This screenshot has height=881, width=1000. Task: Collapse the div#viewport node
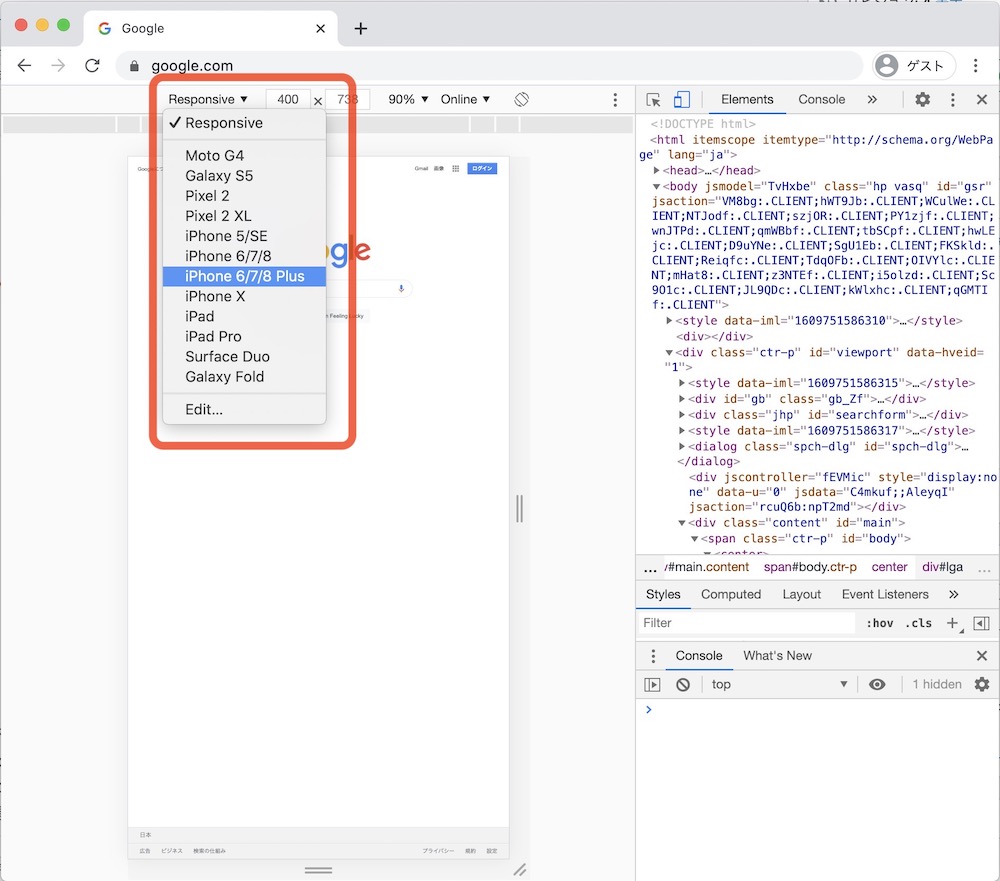tap(669, 352)
